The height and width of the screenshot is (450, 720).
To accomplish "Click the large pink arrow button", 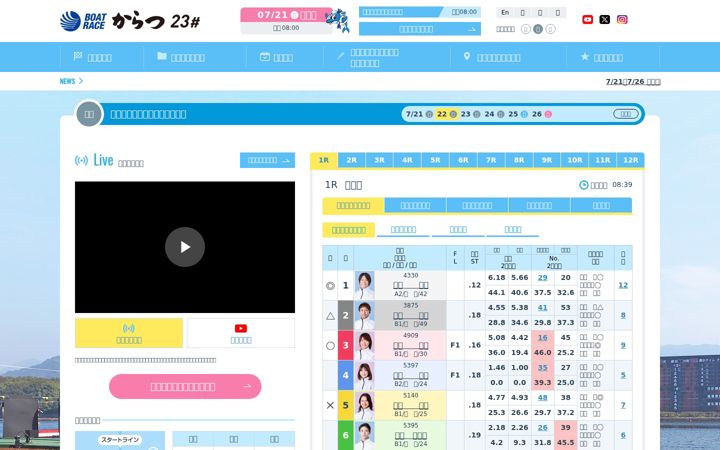I will (x=185, y=387).
